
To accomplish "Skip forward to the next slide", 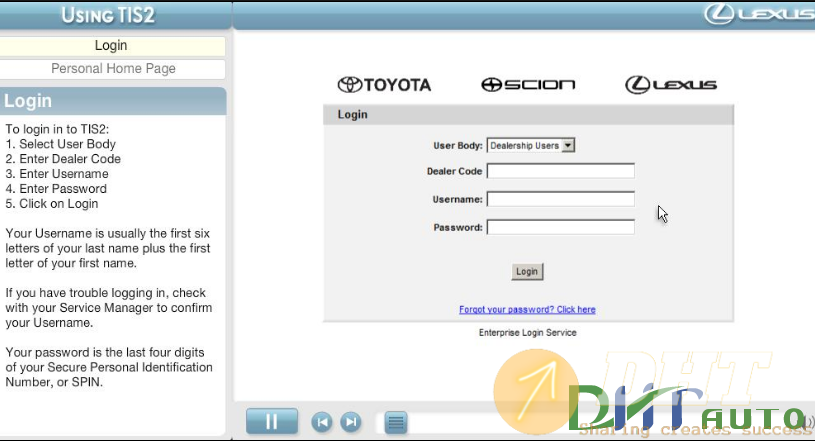I will tap(351, 422).
